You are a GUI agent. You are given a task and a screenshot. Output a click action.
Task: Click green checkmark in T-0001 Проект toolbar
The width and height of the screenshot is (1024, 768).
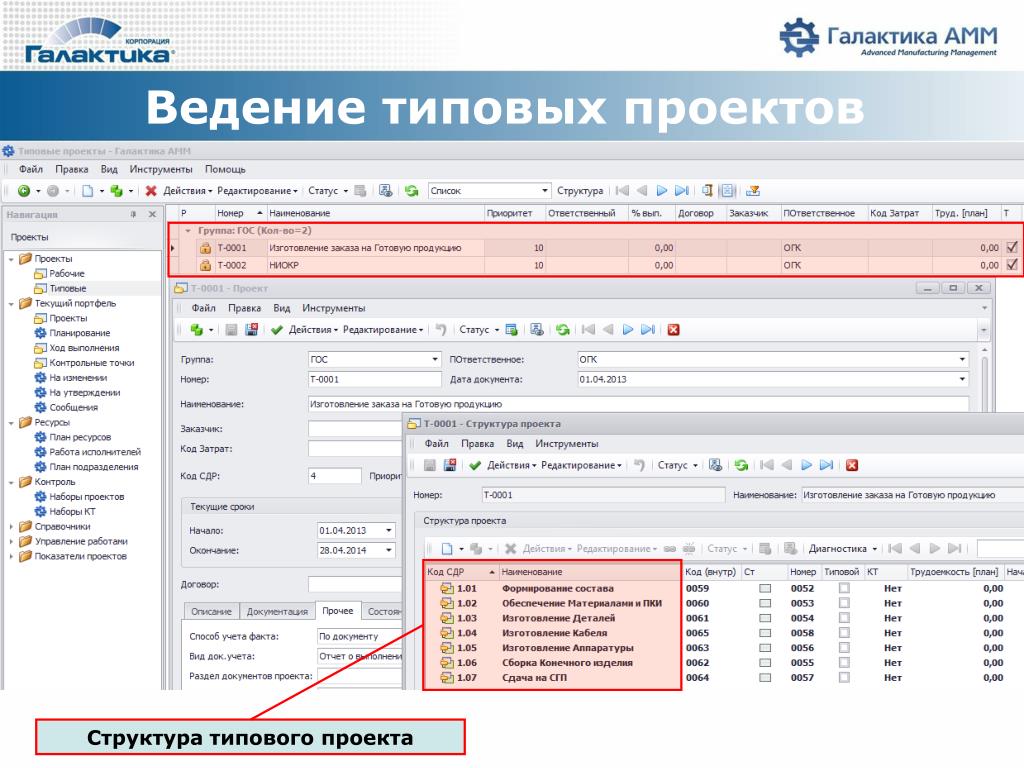click(277, 330)
